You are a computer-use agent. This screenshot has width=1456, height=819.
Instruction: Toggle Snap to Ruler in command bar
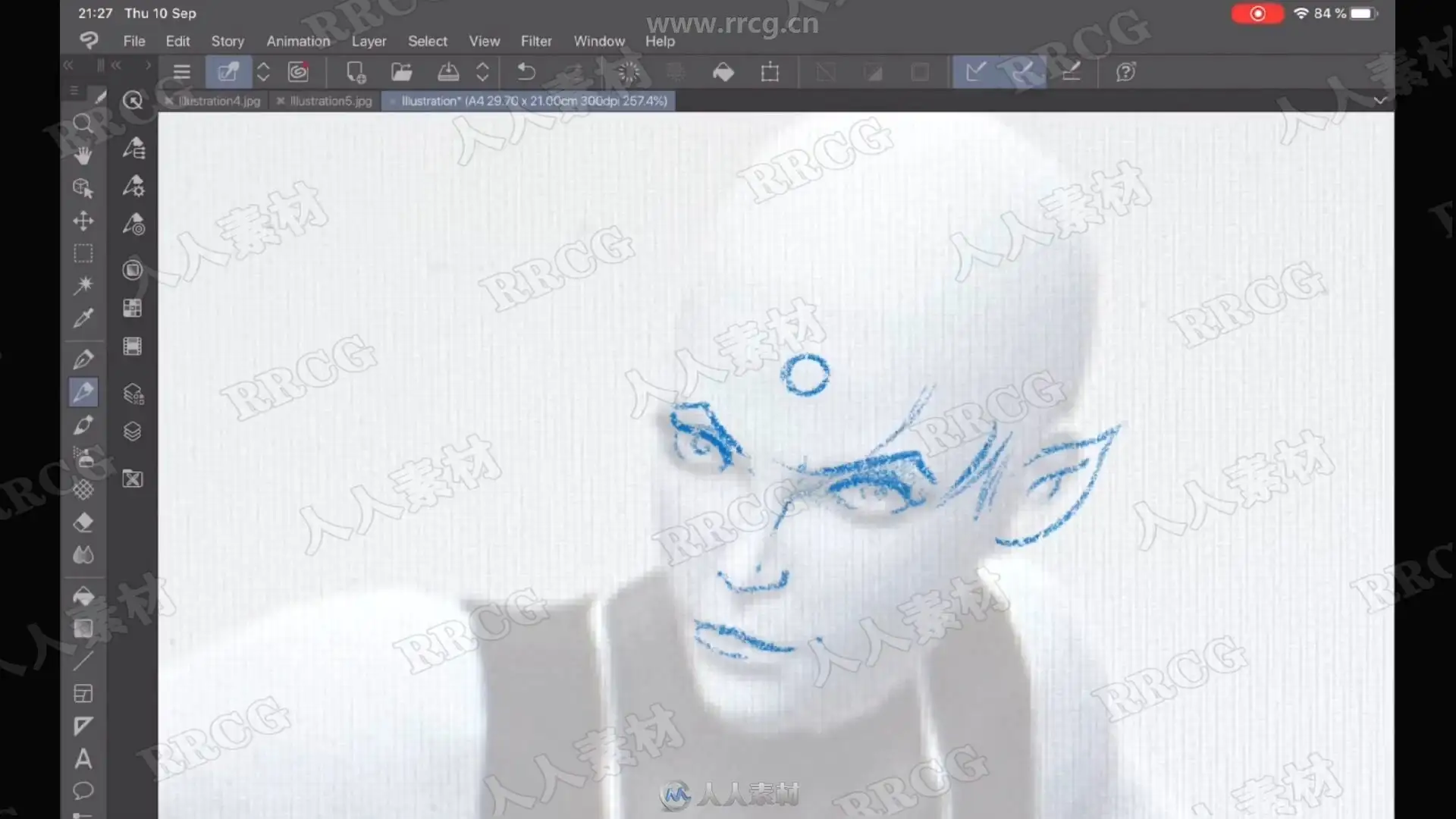pyautogui.click(x=976, y=72)
